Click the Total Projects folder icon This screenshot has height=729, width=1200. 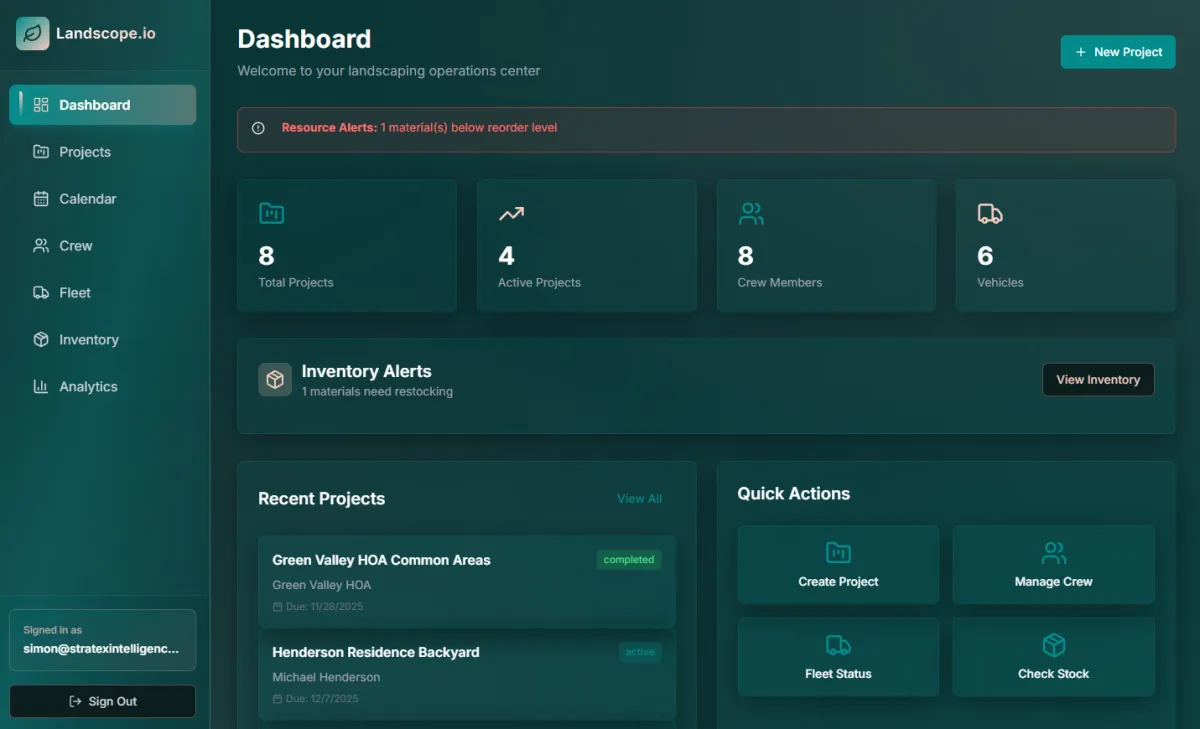pos(271,213)
